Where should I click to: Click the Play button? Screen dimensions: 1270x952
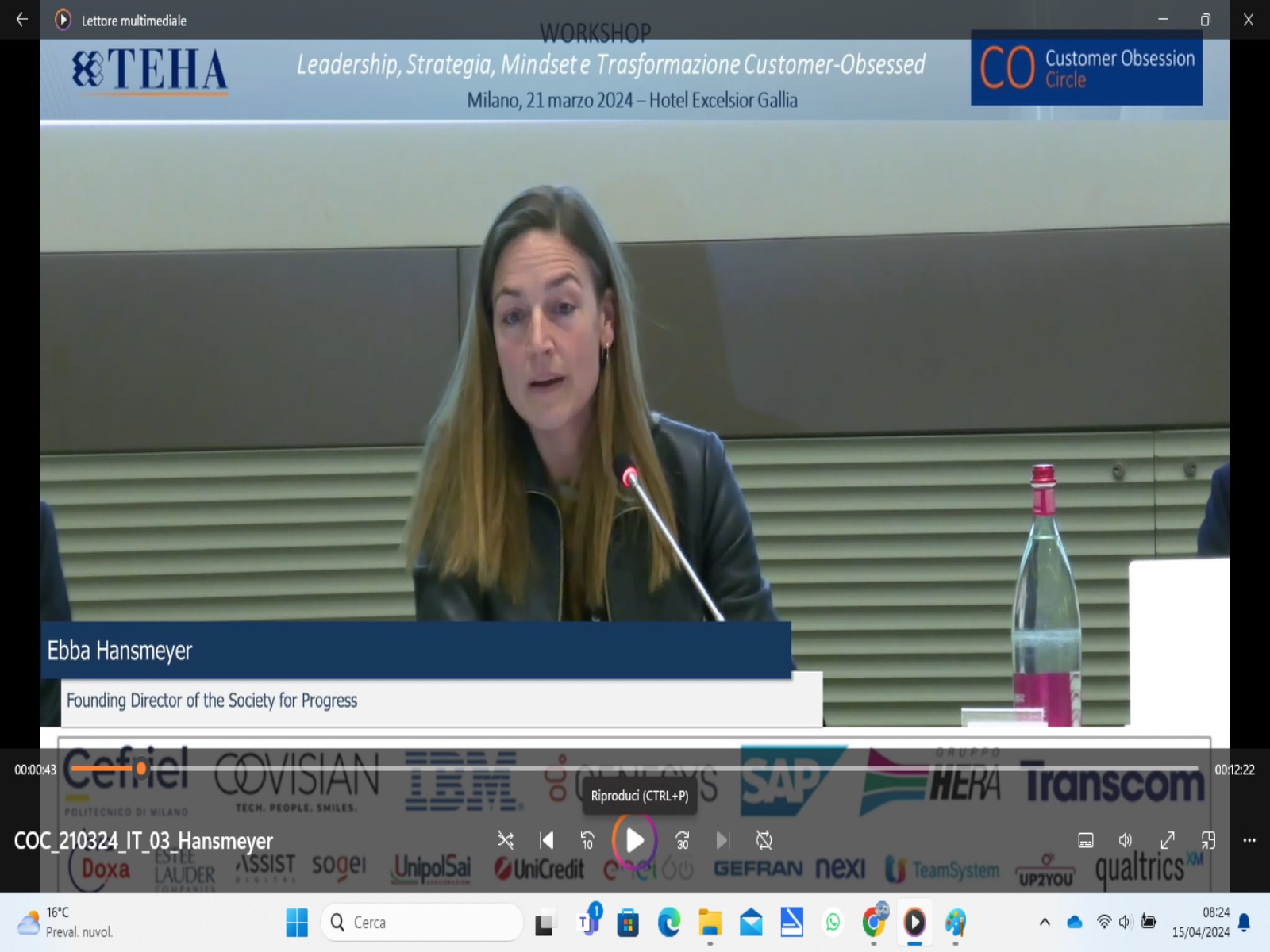pos(634,840)
